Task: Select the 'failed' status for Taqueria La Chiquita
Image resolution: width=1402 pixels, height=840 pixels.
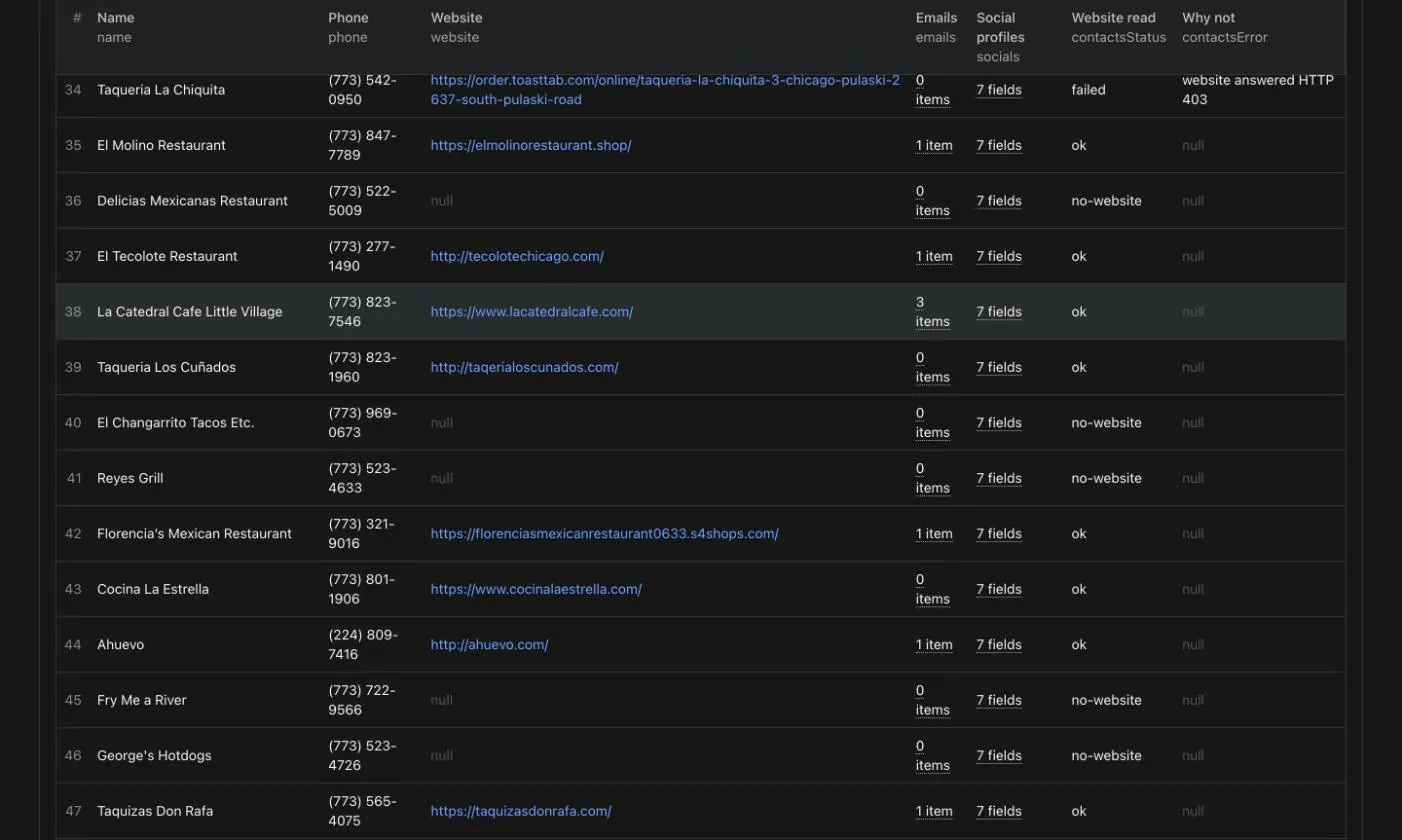Action: click(x=1089, y=90)
